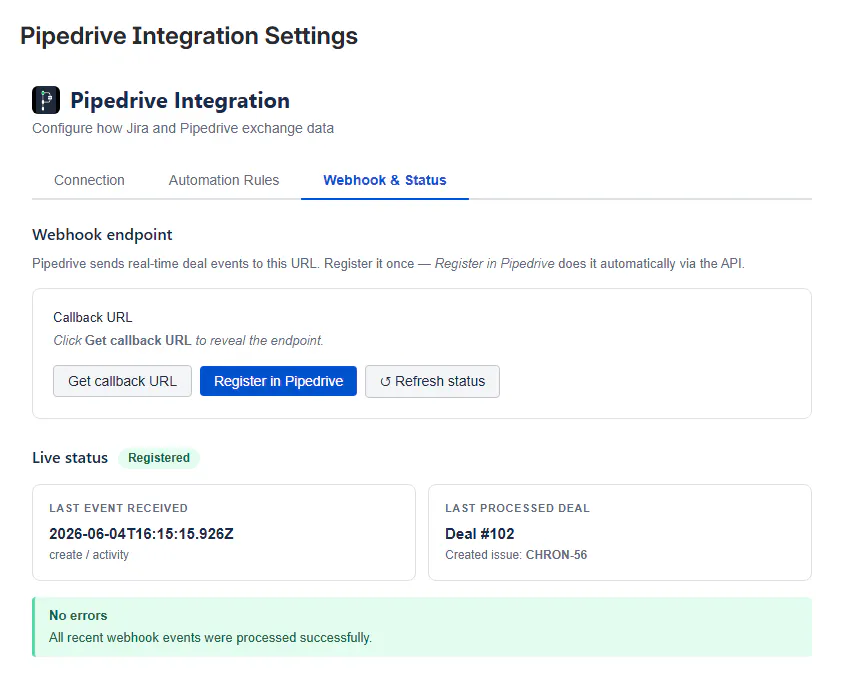Click 'All recent webhook events were processed successfully'
849x674 pixels.
210,638
